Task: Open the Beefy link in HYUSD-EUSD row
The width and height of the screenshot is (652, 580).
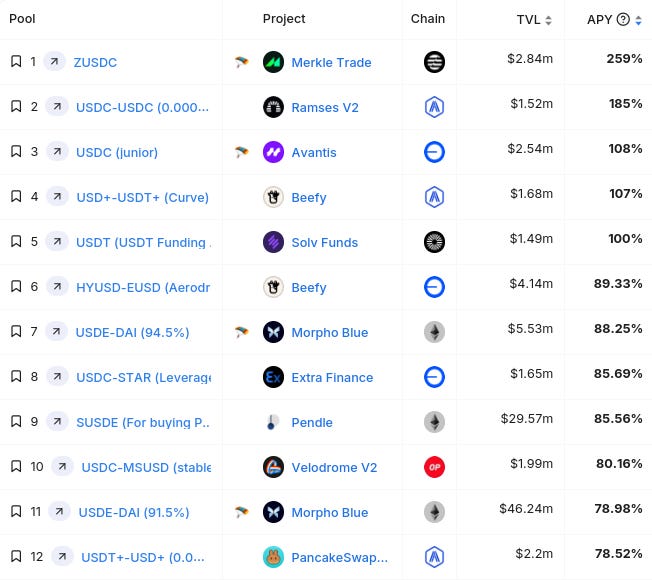Action: (x=309, y=288)
